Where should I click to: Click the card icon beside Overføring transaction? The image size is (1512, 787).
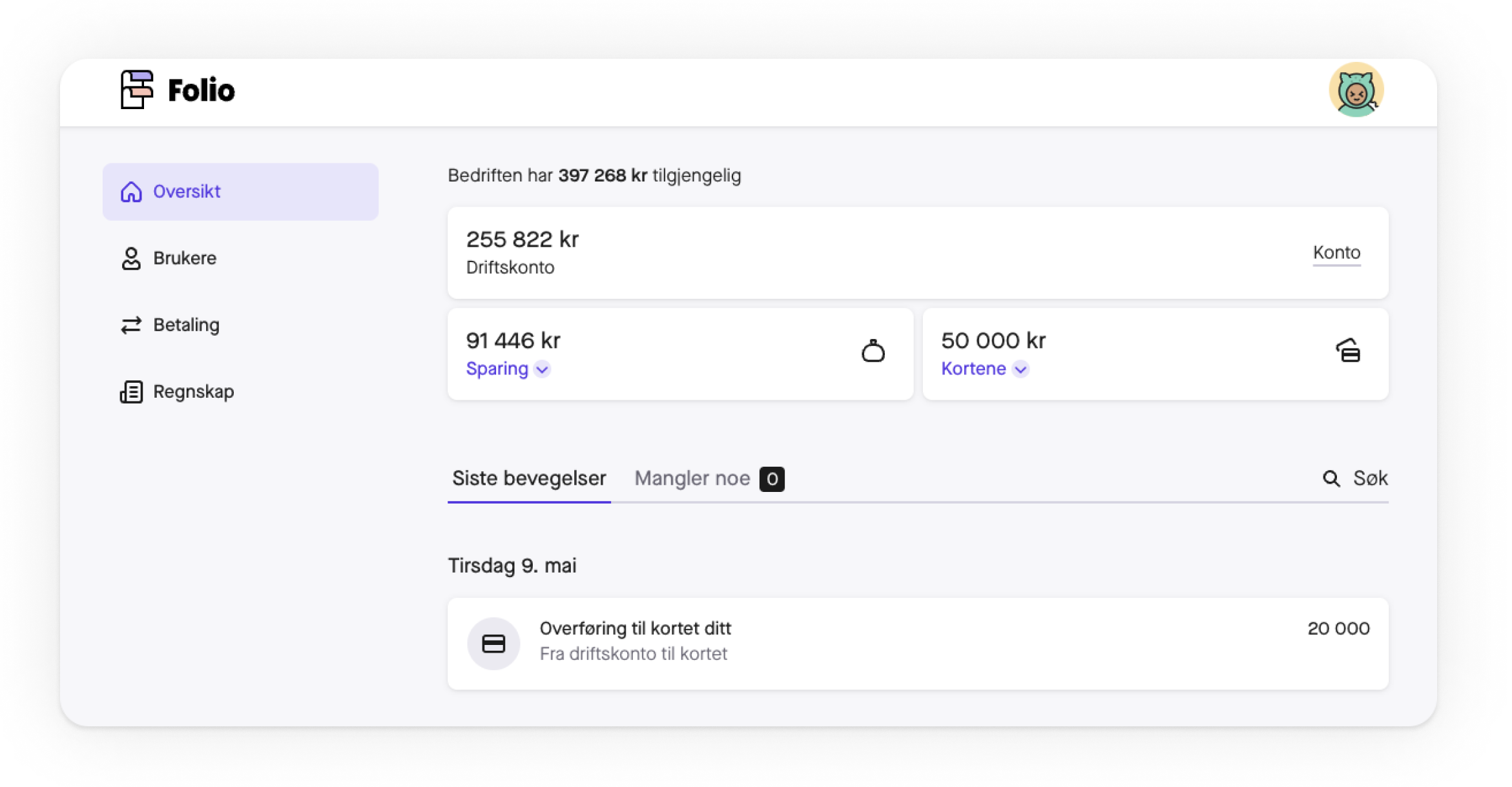pos(493,643)
